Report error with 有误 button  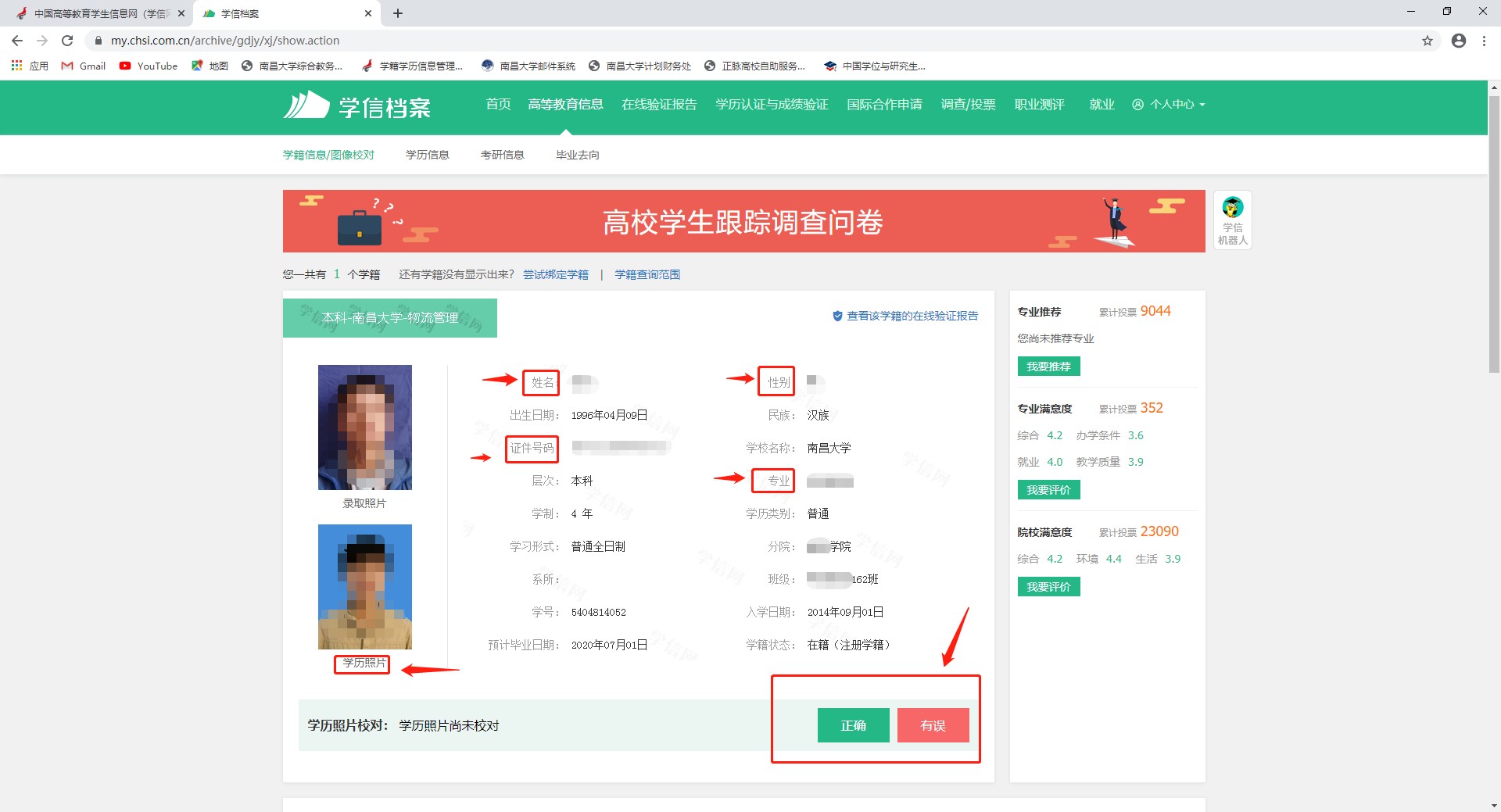933,725
